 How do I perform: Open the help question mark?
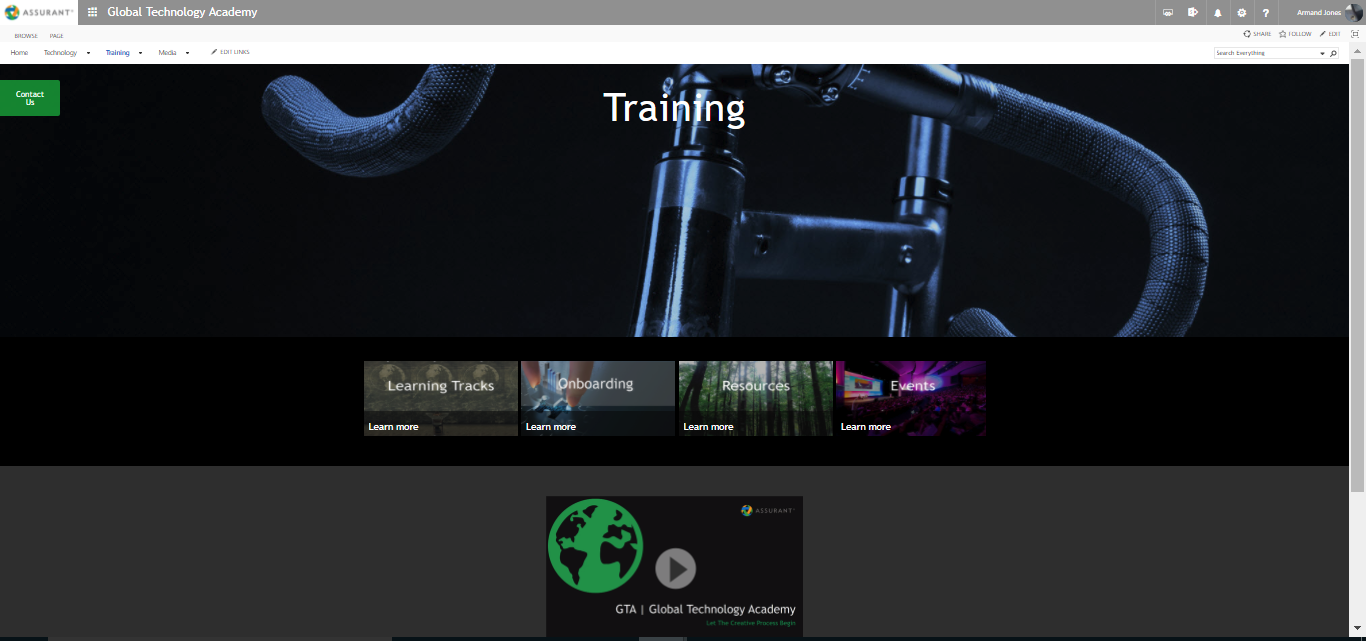coord(1266,13)
